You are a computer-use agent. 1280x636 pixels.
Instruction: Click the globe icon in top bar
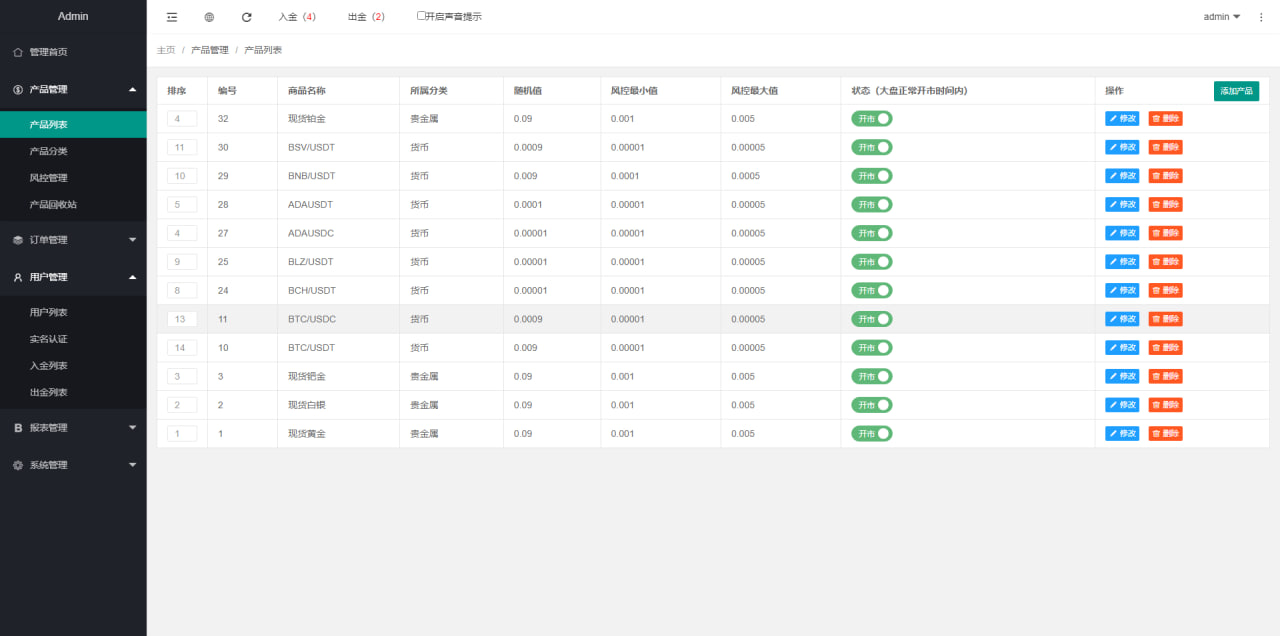click(209, 17)
